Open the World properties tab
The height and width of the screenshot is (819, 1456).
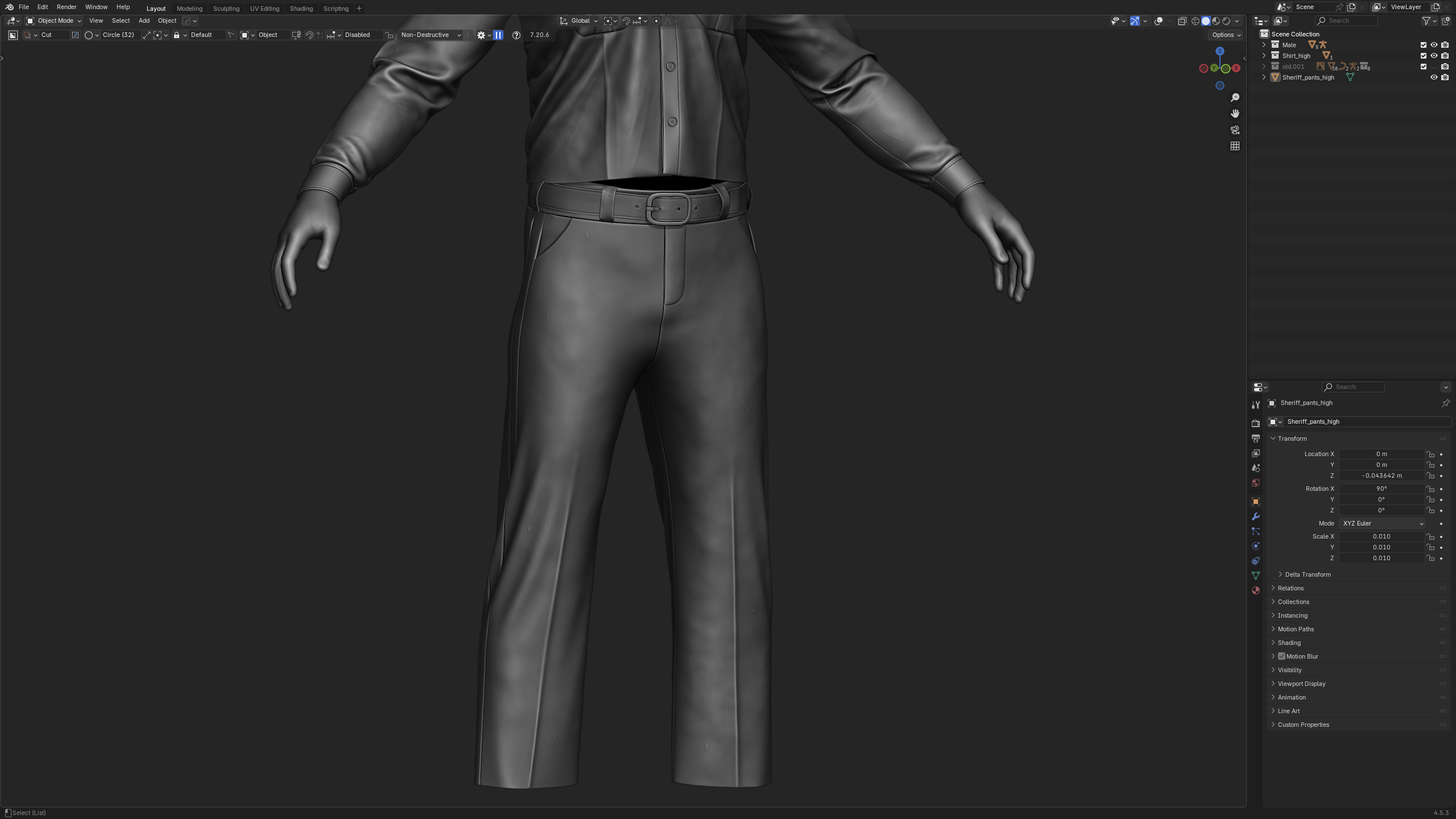coord(1255,483)
